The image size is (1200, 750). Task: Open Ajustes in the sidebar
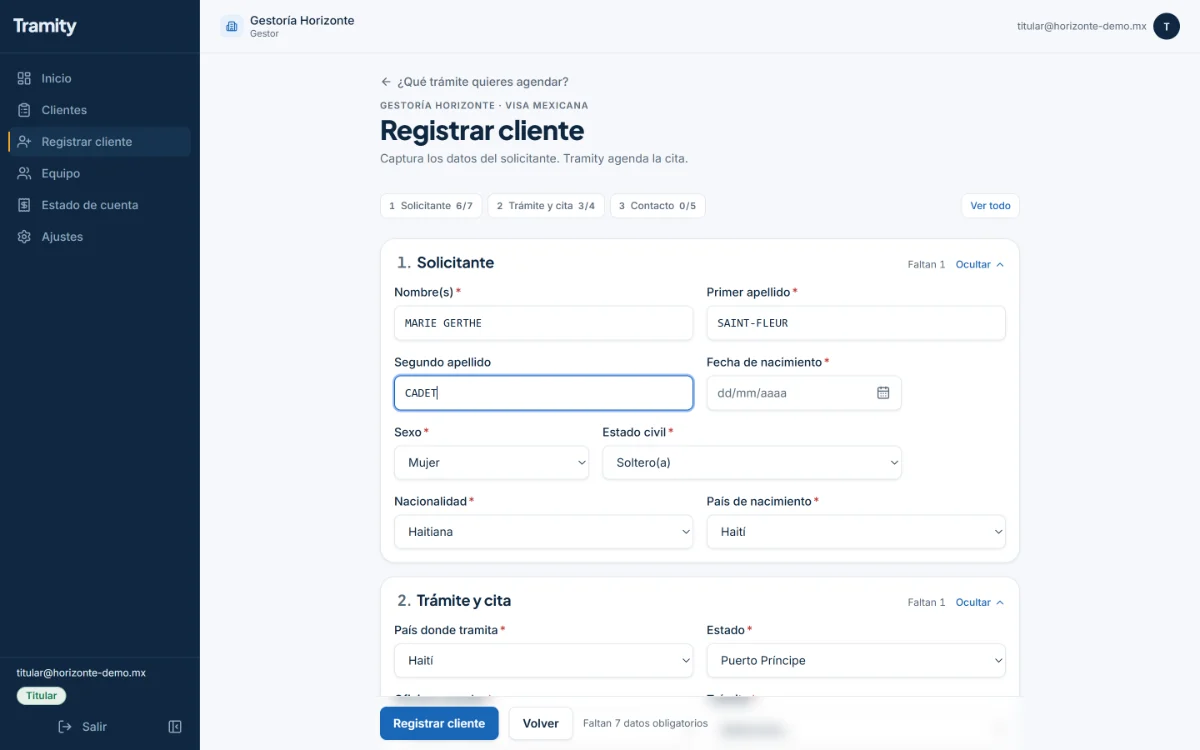[x=99, y=237]
